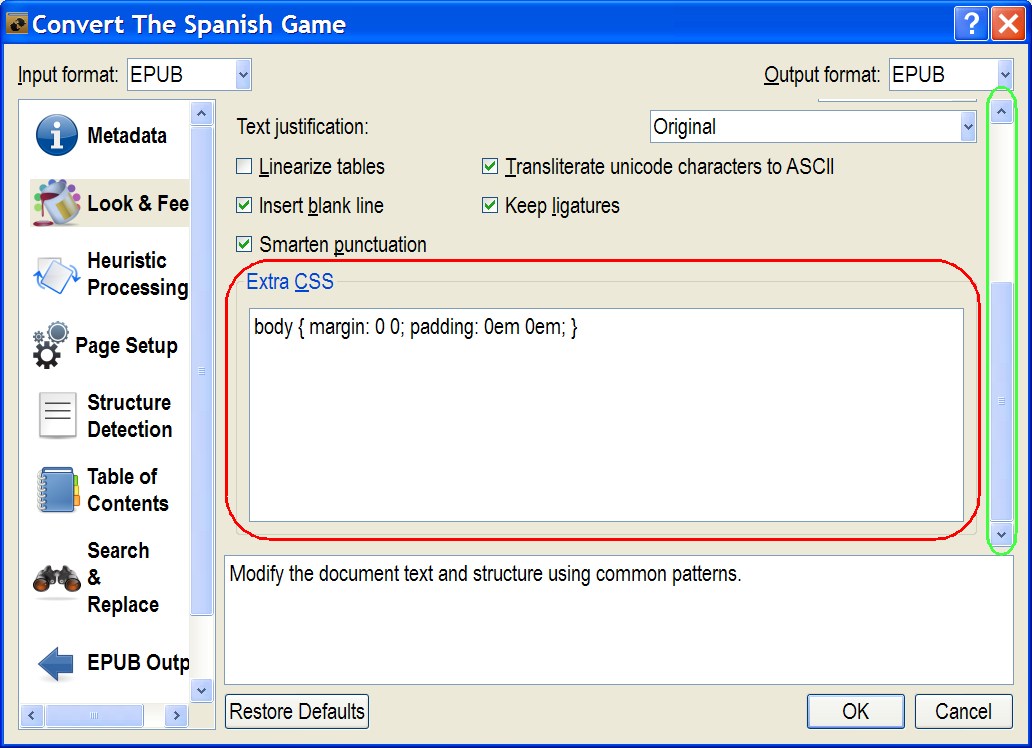Click the Table of Contents notebook icon
The image size is (1032, 748).
click(x=57, y=489)
